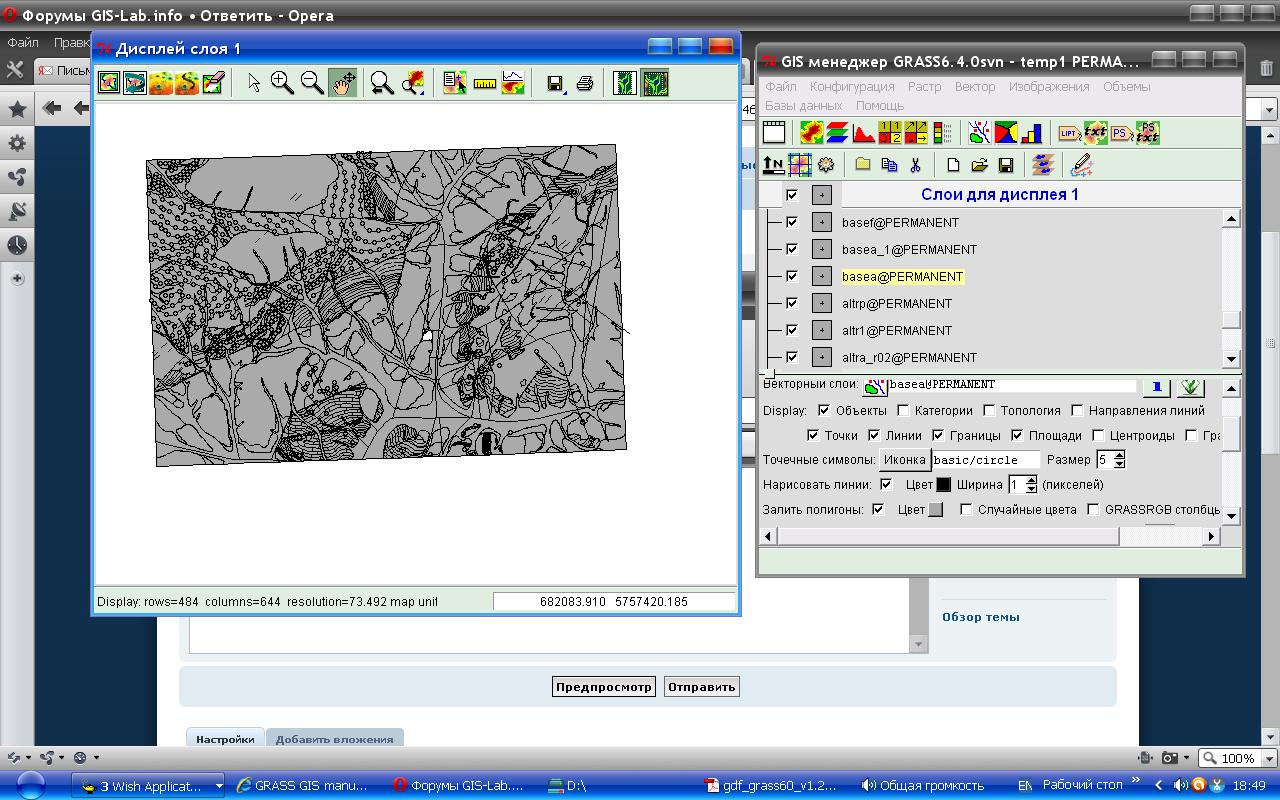
Task: Click the black line color swatch
Action: (x=943, y=485)
